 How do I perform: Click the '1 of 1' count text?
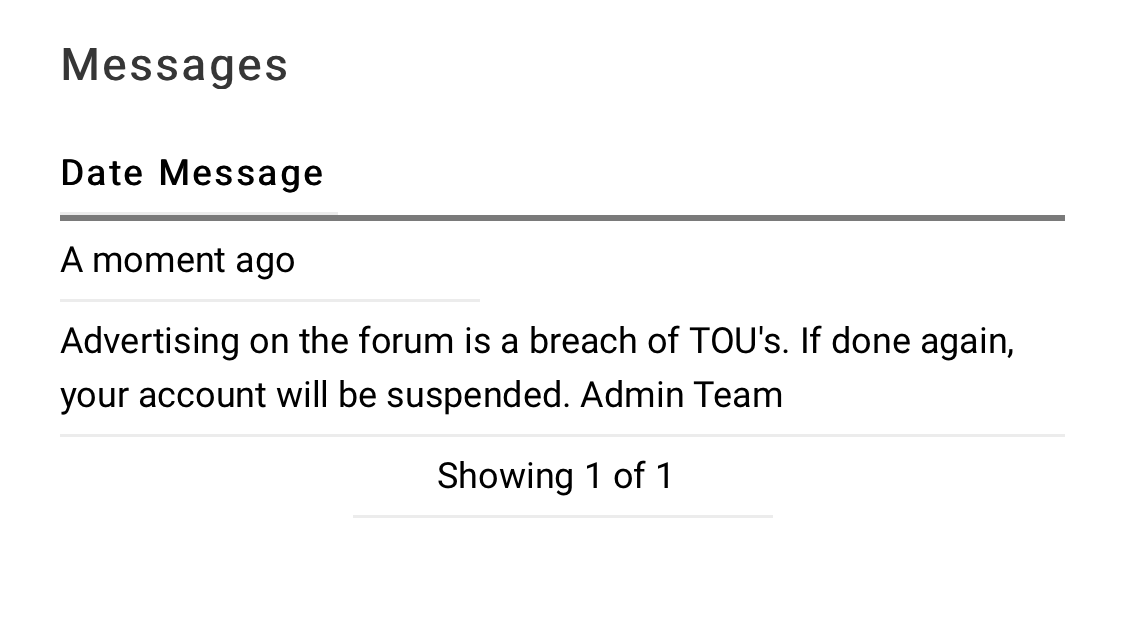(628, 476)
